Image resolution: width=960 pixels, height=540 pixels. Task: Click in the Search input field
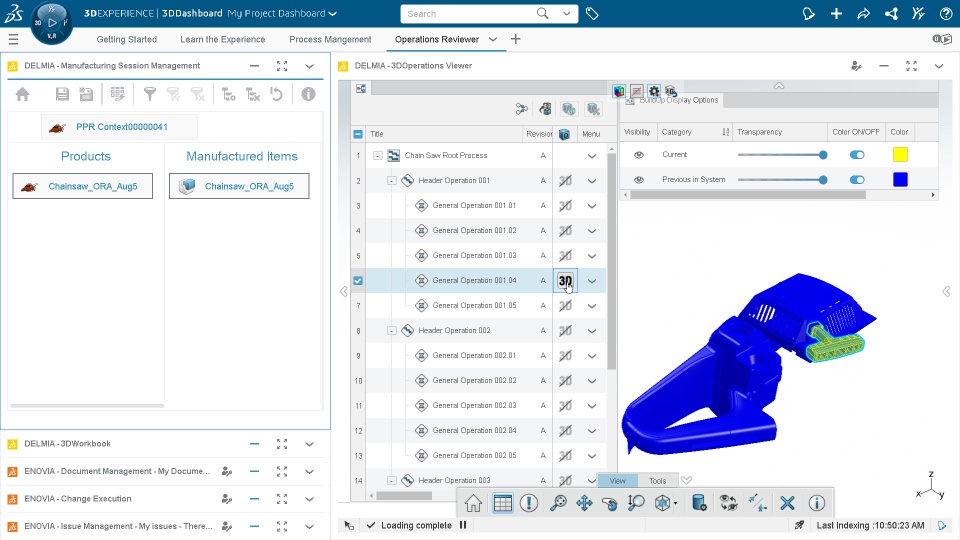point(468,13)
